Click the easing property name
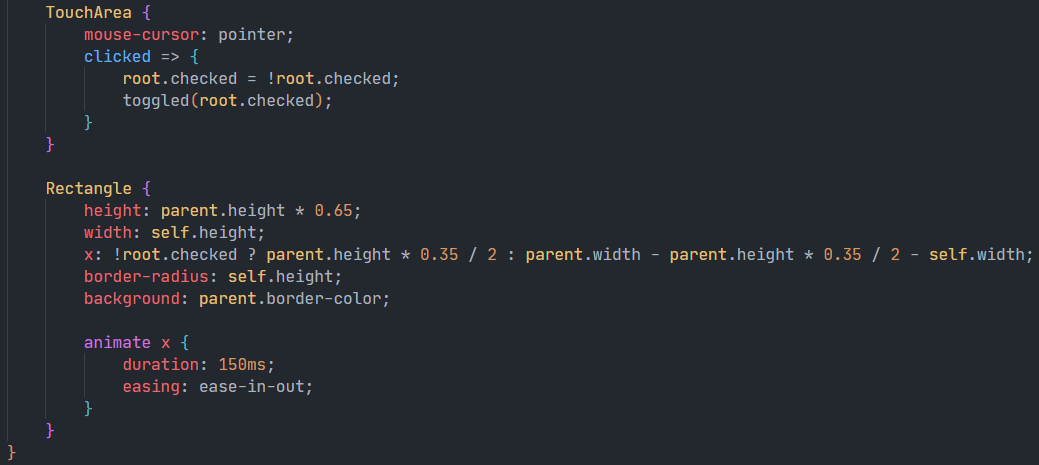 pos(151,386)
